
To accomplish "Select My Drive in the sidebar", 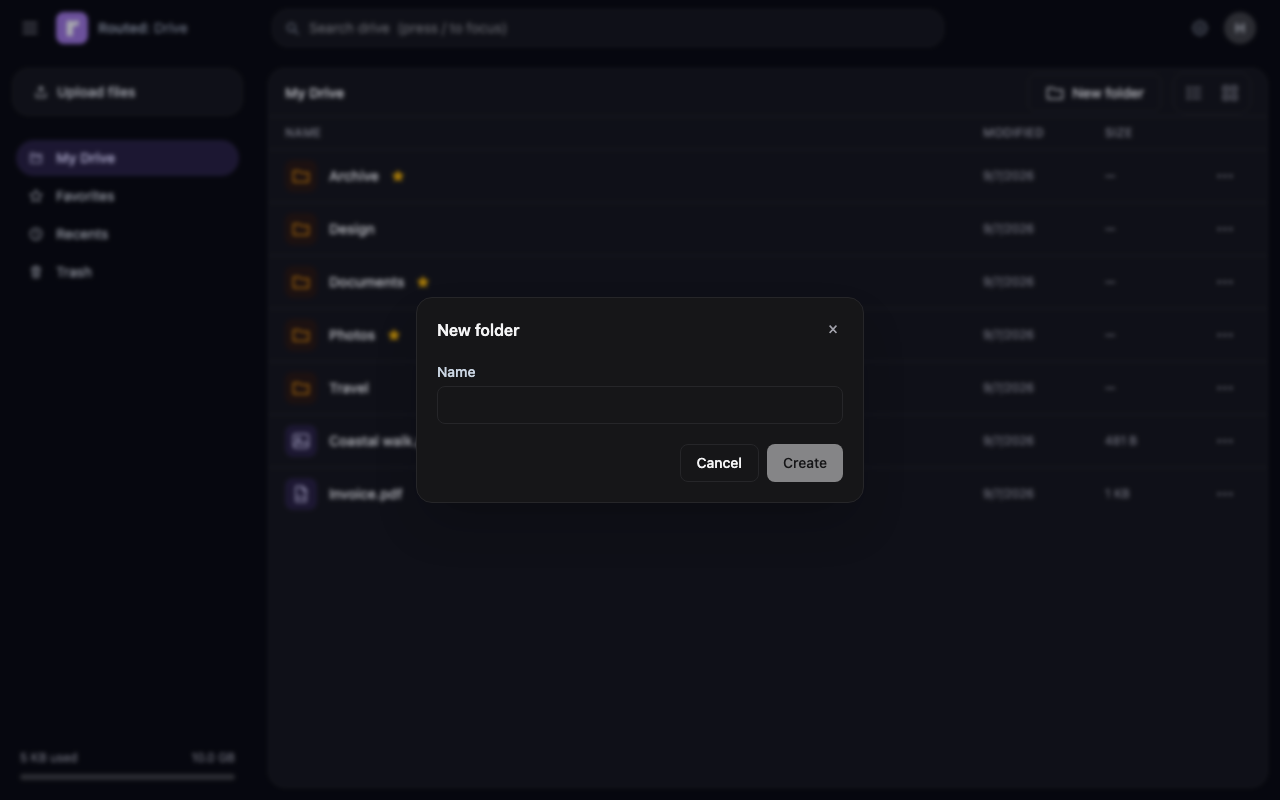I will pyautogui.click(x=127, y=158).
